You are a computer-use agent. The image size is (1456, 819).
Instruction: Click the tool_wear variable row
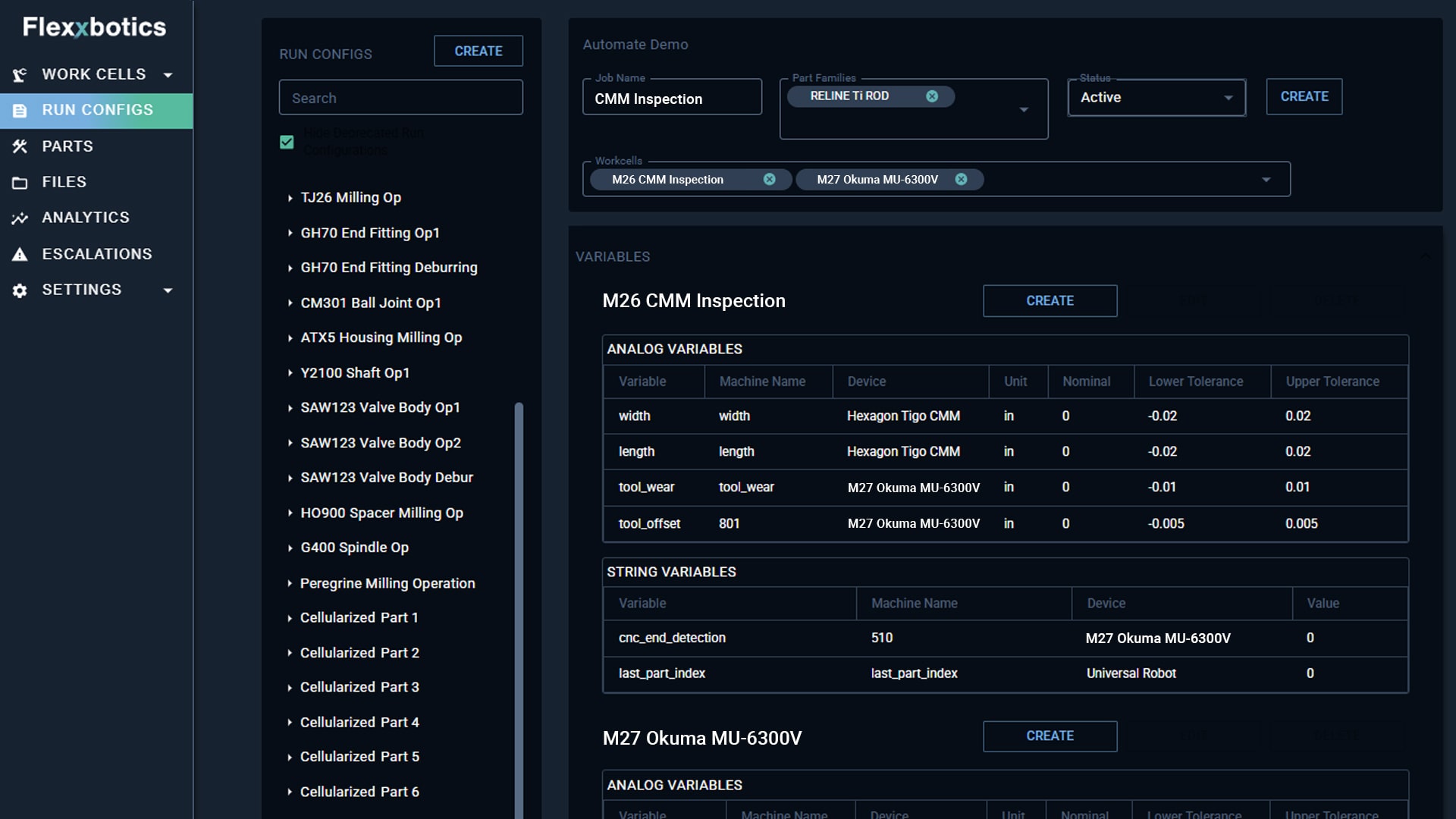(1006, 488)
